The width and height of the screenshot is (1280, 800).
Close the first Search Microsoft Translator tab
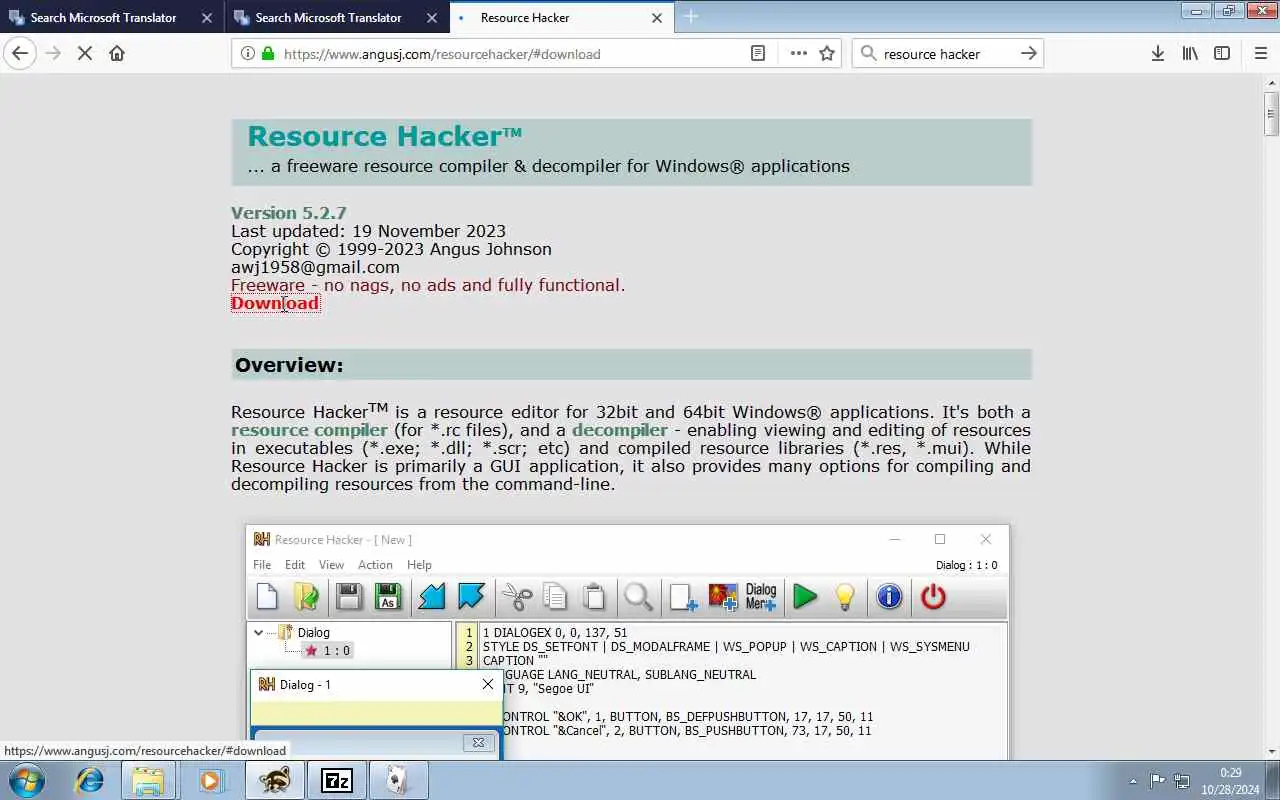coord(207,18)
